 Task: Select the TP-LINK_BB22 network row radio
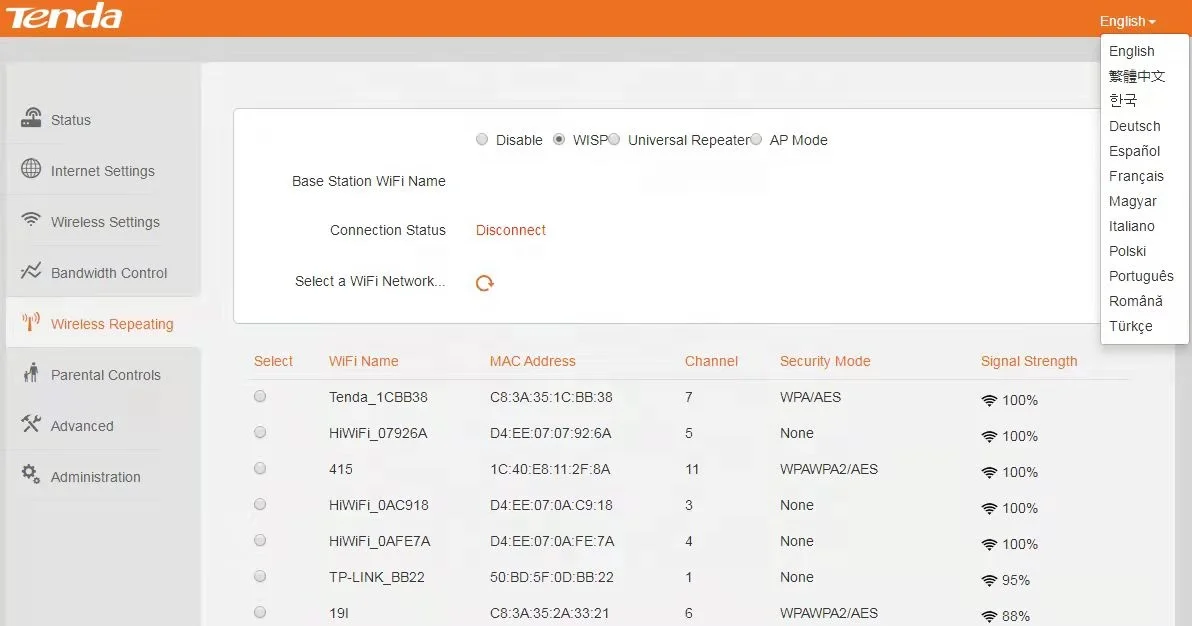[260, 577]
